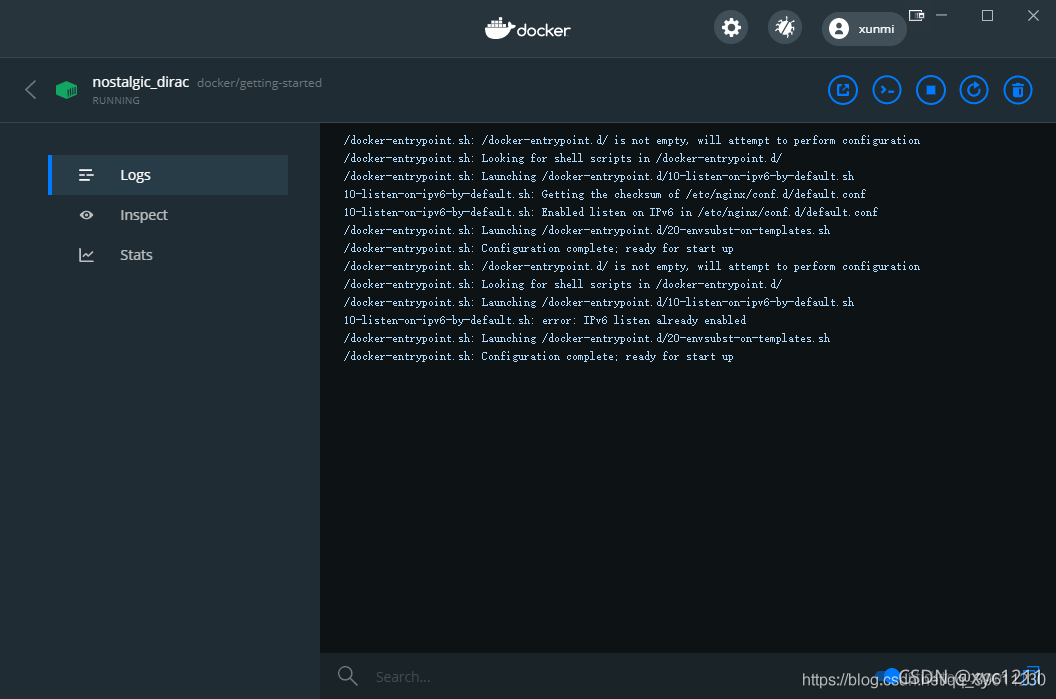The image size is (1056, 699).
Task: Restart the nostalgic_dirac container
Action: (974, 90)
